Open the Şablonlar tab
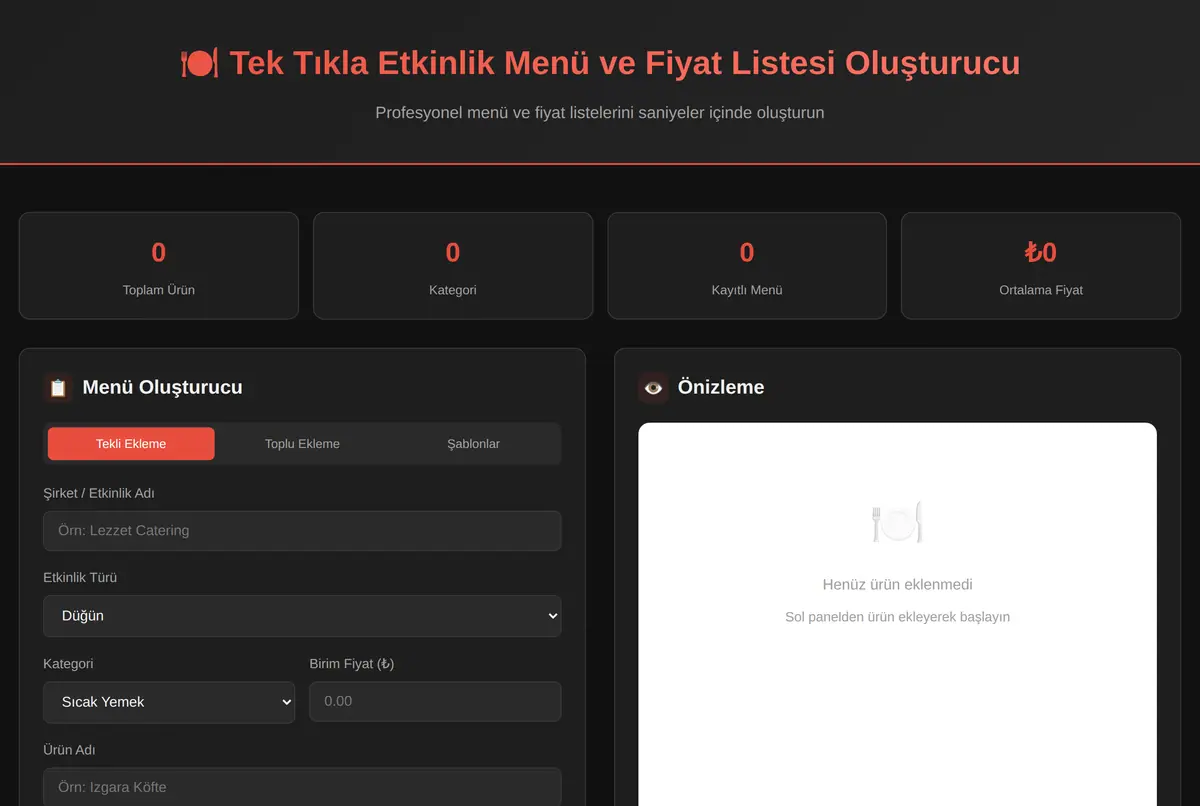Screen dimensions: 1200x806 (x=474, y=444)
